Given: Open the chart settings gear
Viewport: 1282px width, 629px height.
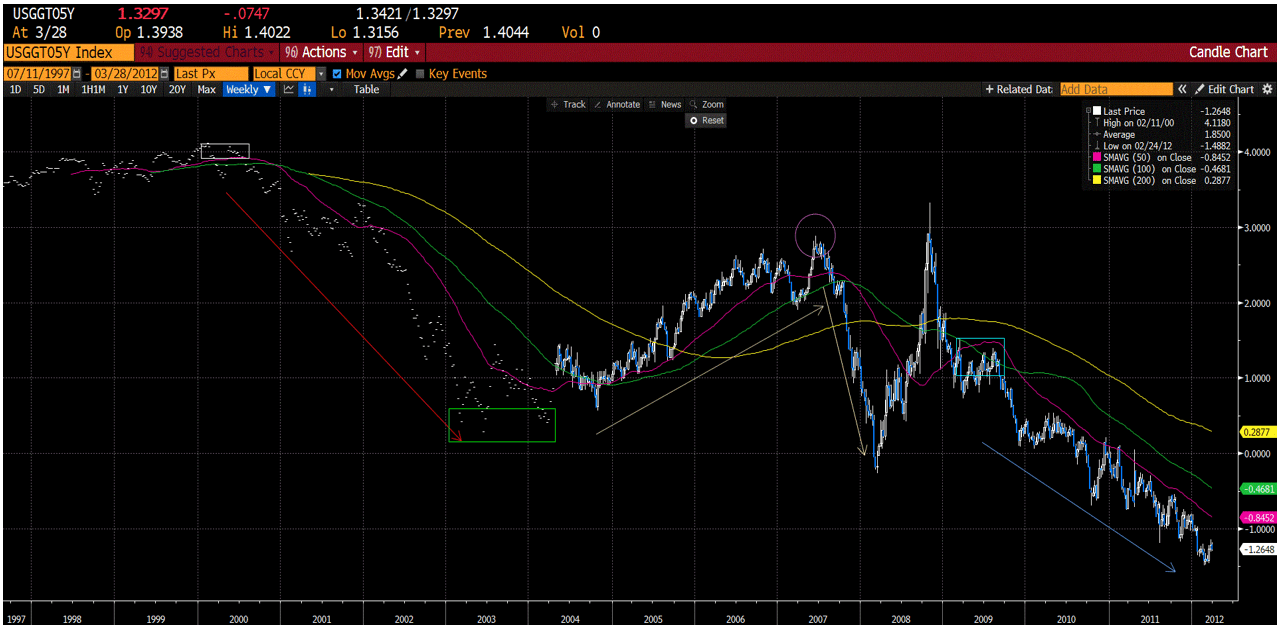Looking at the screenshot, I should point(1267,89).
